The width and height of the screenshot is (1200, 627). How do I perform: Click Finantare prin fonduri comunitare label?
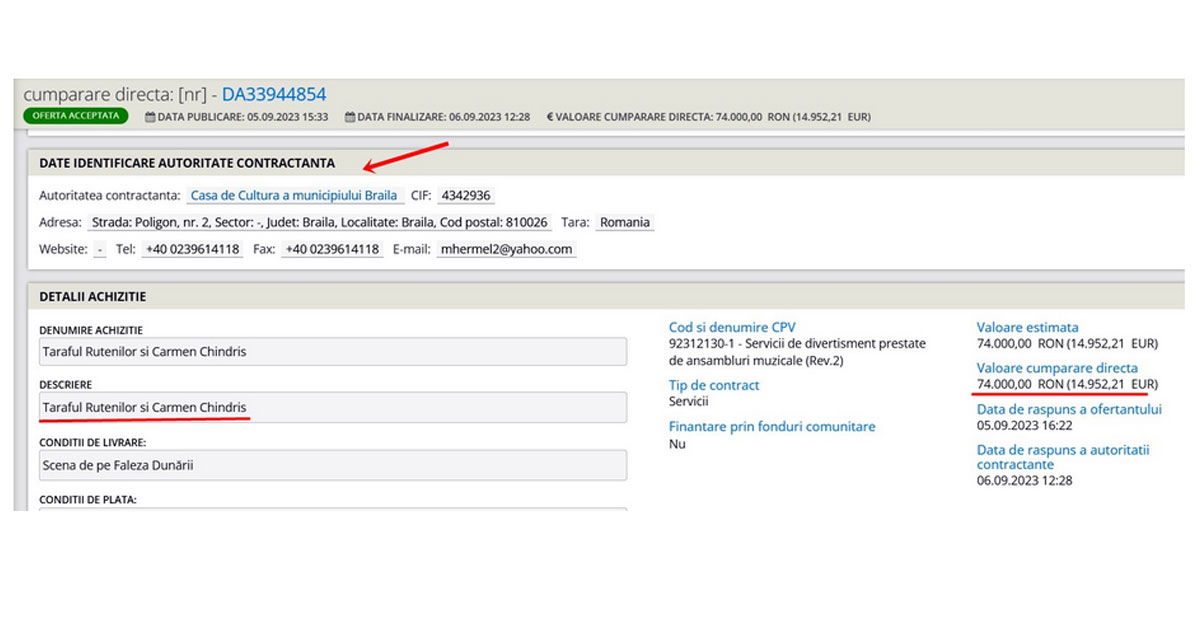(772, 427)
